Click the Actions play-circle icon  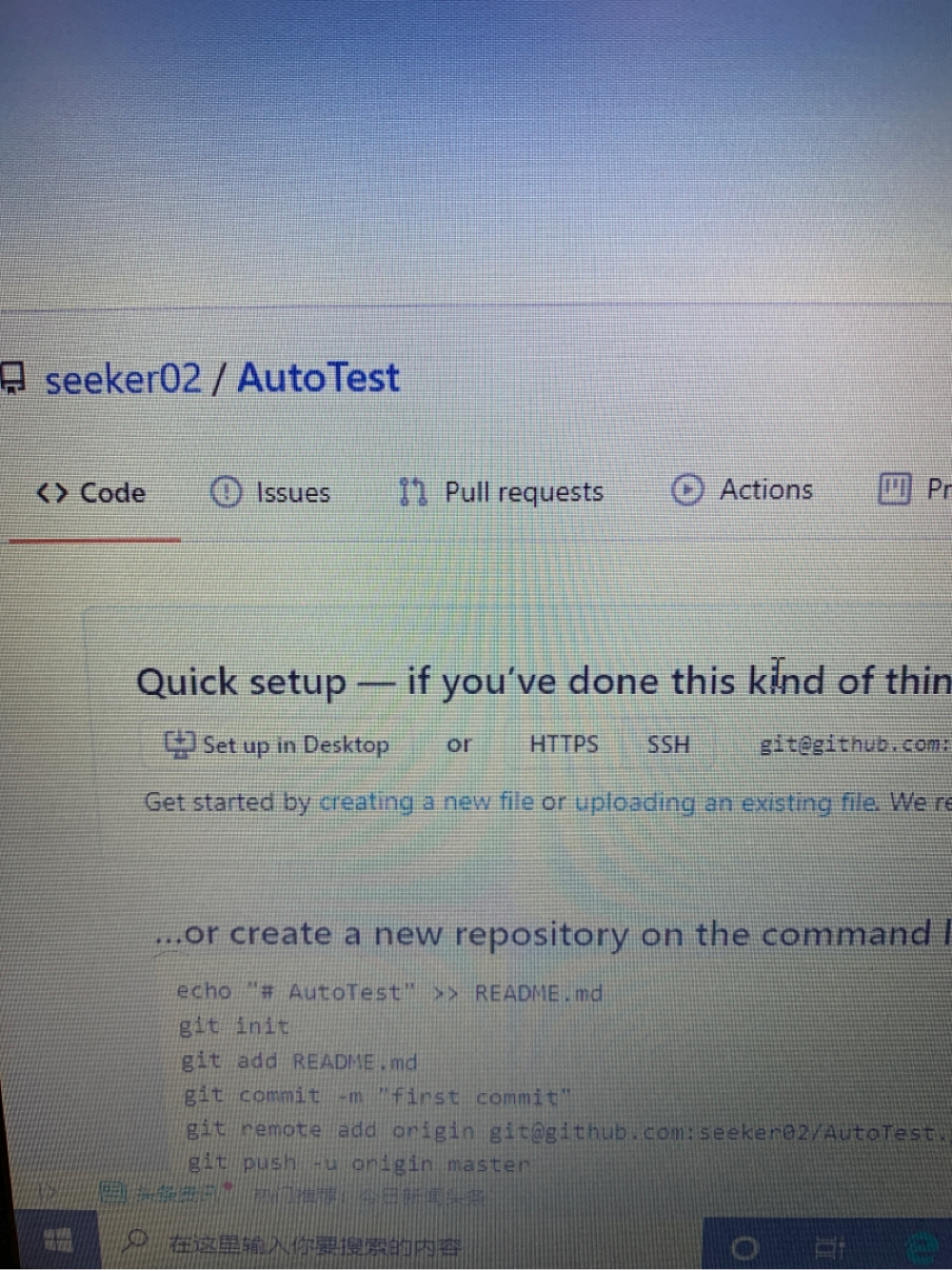point(687,489)
